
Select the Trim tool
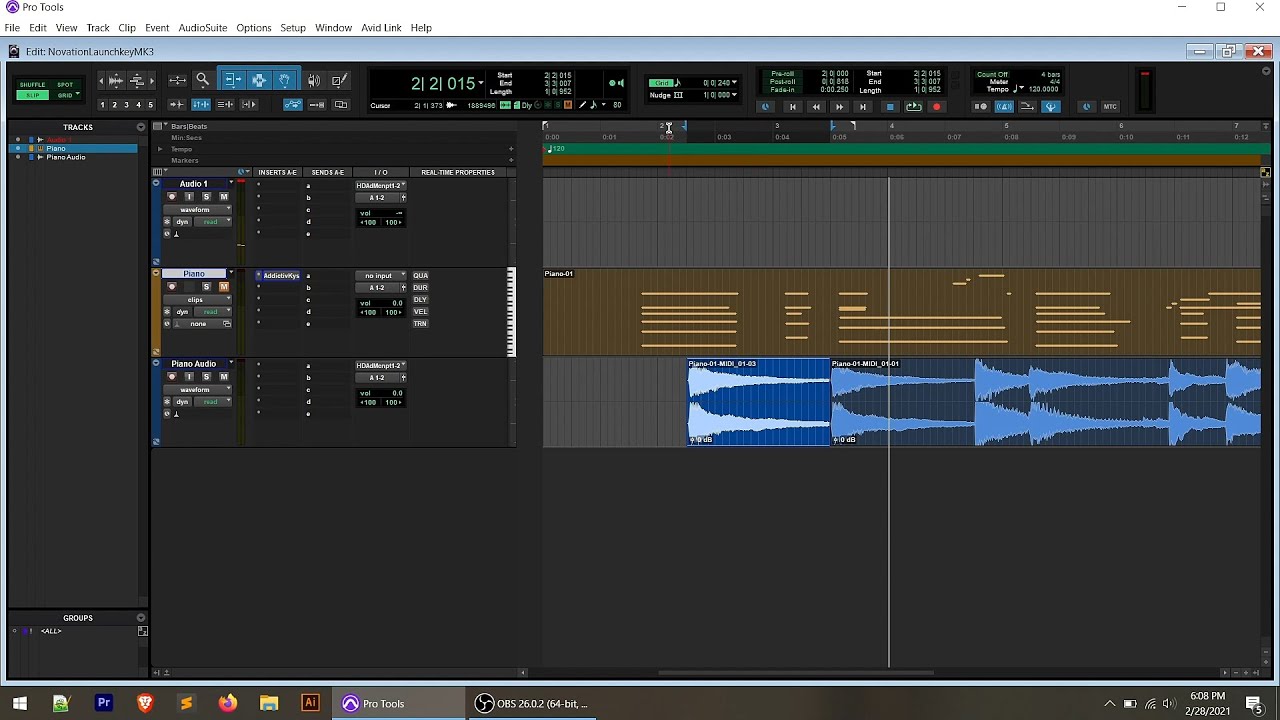pos(232,80)
